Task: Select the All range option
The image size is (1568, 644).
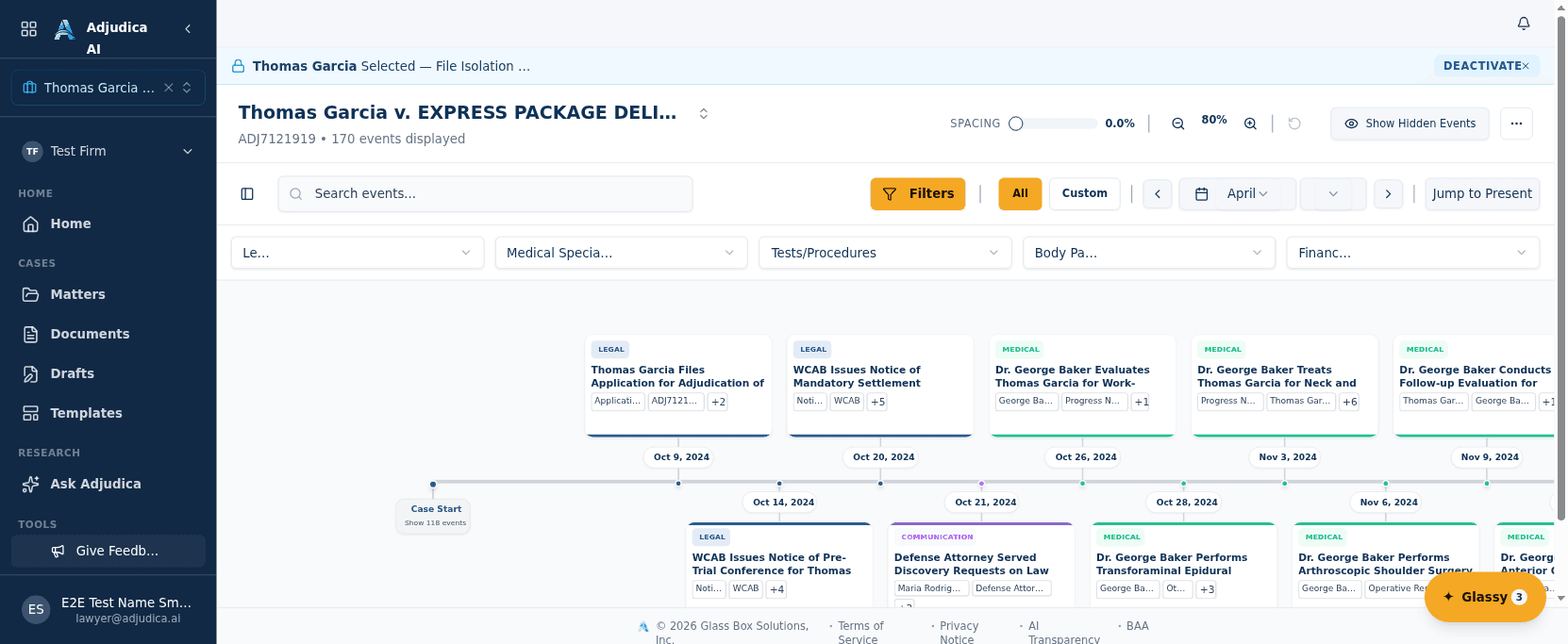Action: click(x=1020, y=193)
